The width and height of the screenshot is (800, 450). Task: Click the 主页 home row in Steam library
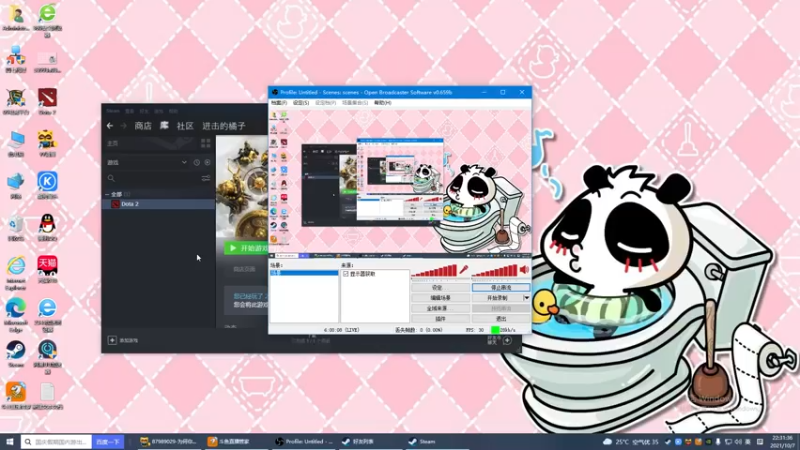(151, 143)
